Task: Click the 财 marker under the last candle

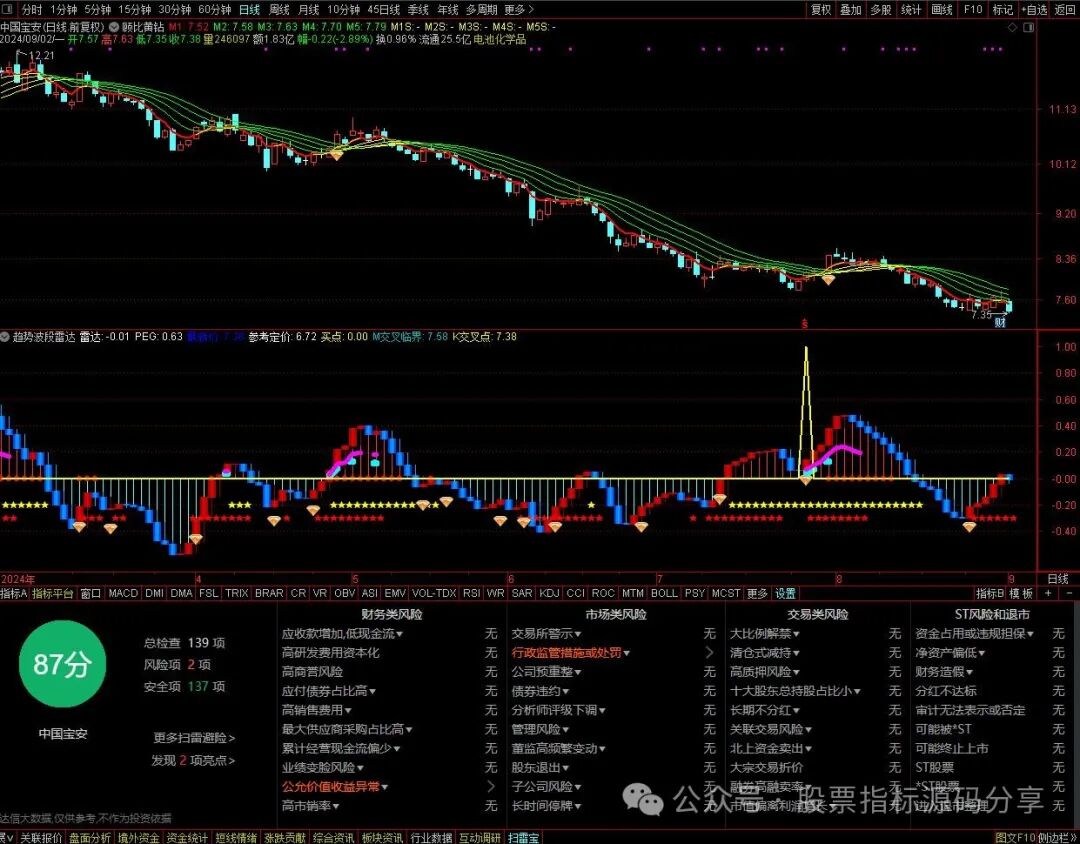Action: coord(1001,322)
